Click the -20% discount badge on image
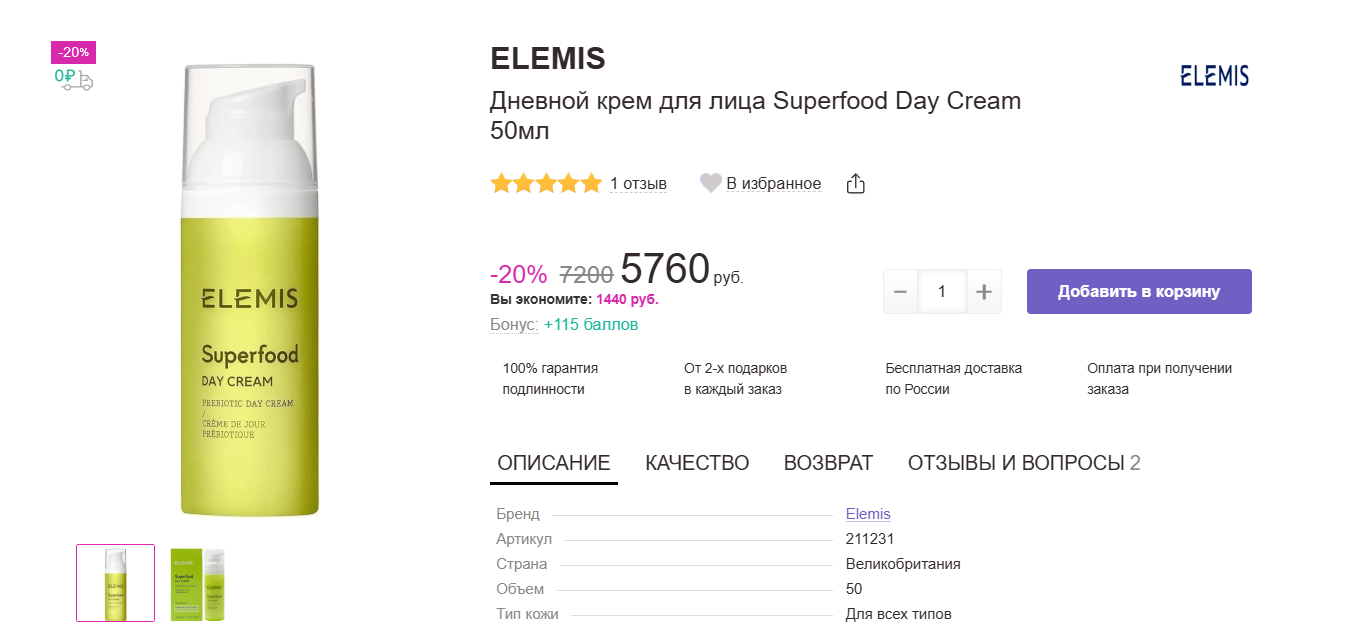The image size is (1356, 635). pos(73,52)
